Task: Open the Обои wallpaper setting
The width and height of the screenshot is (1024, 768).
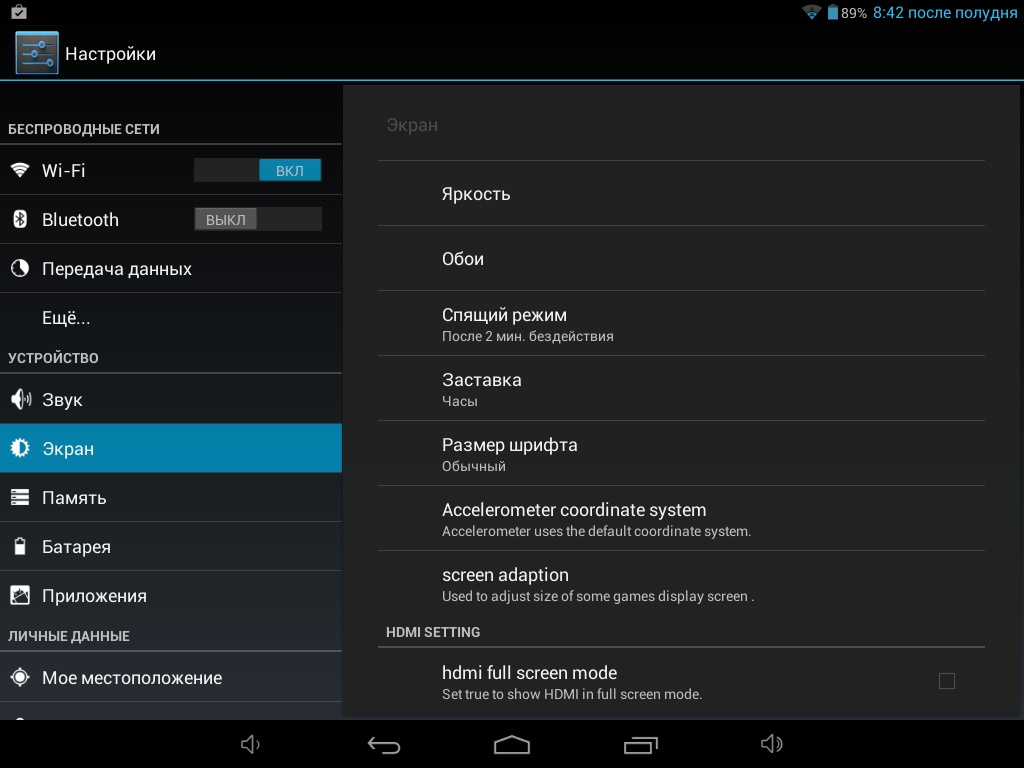Action: click(680, 259)
